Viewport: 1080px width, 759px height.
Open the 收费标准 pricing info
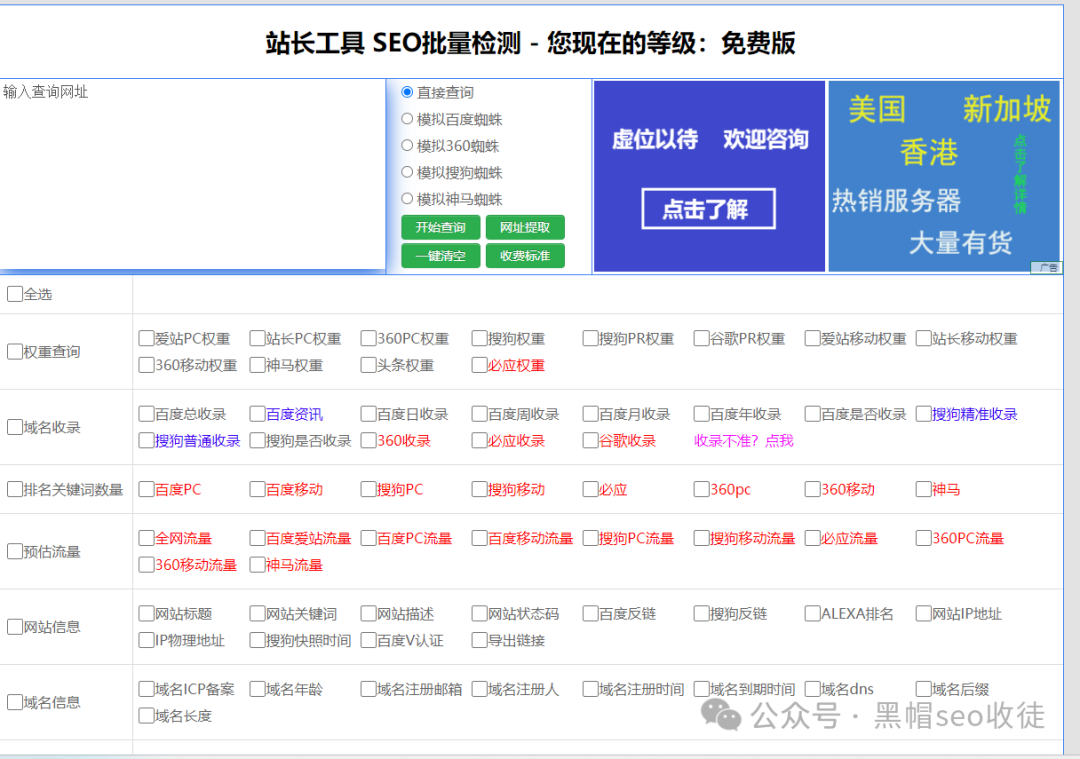(525, 255)
